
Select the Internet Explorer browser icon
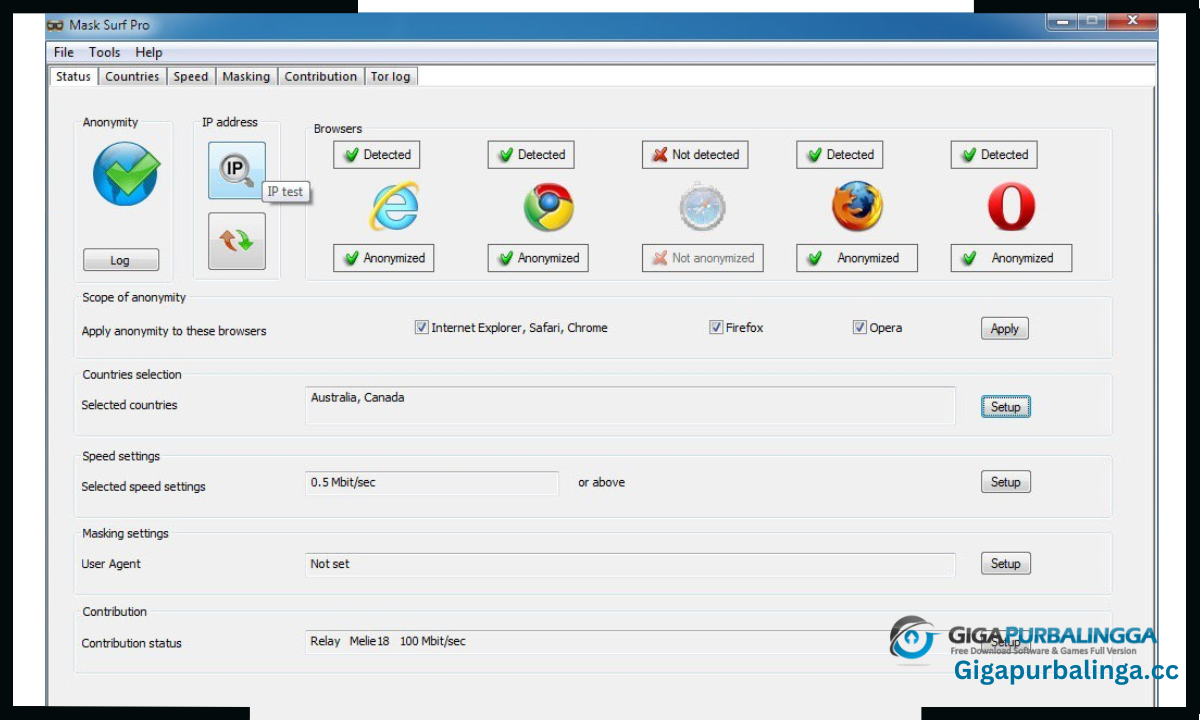pos(394,207)
